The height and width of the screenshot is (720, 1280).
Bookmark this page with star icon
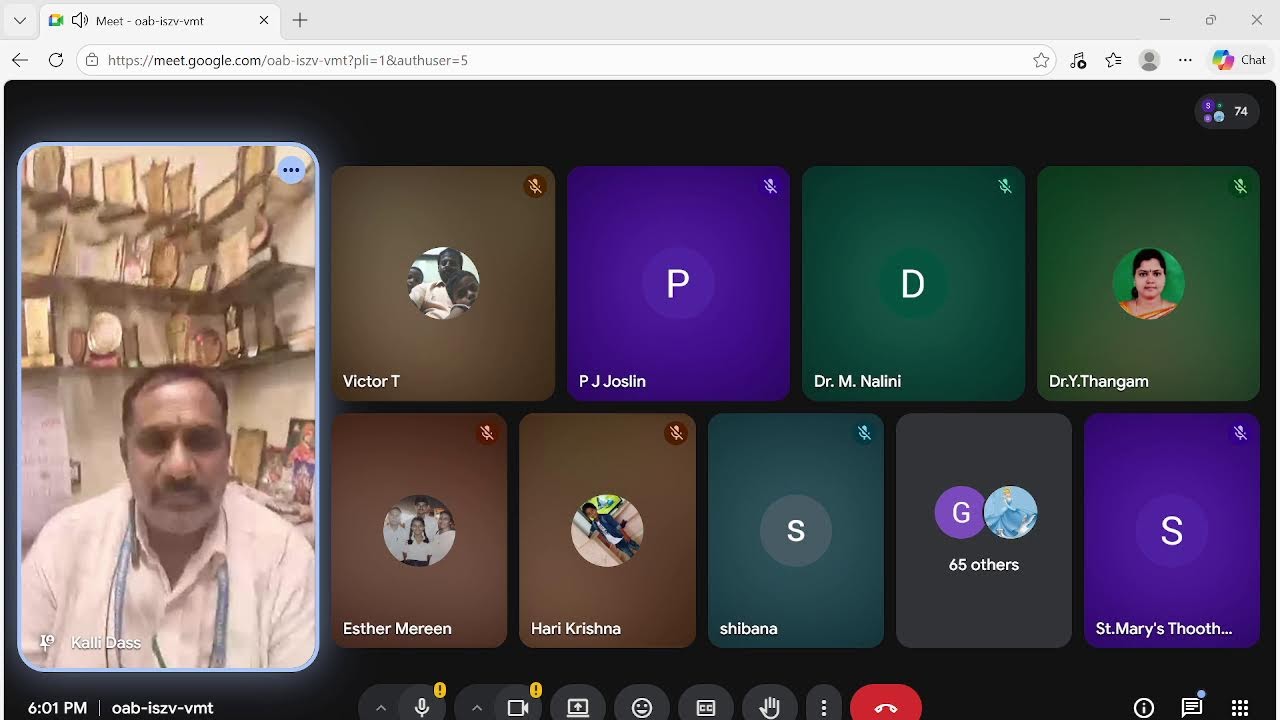click(x=1041, y=60)
